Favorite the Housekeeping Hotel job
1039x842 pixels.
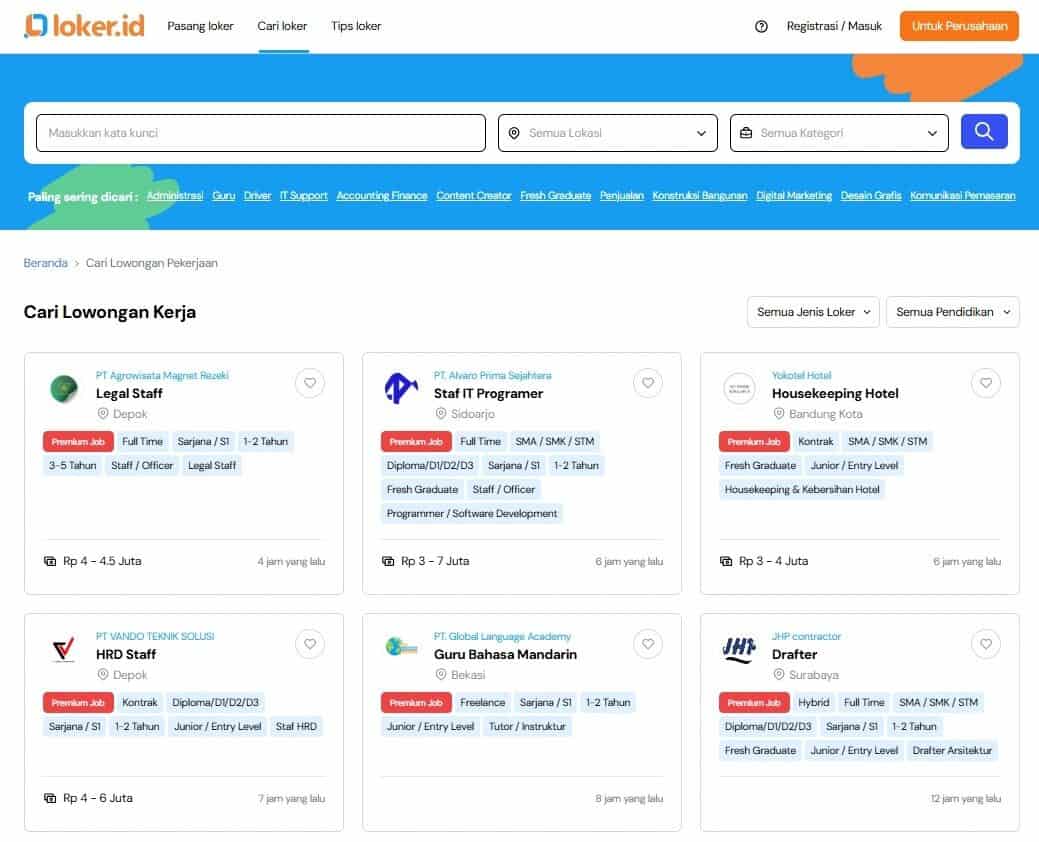(x=986, y=383)
